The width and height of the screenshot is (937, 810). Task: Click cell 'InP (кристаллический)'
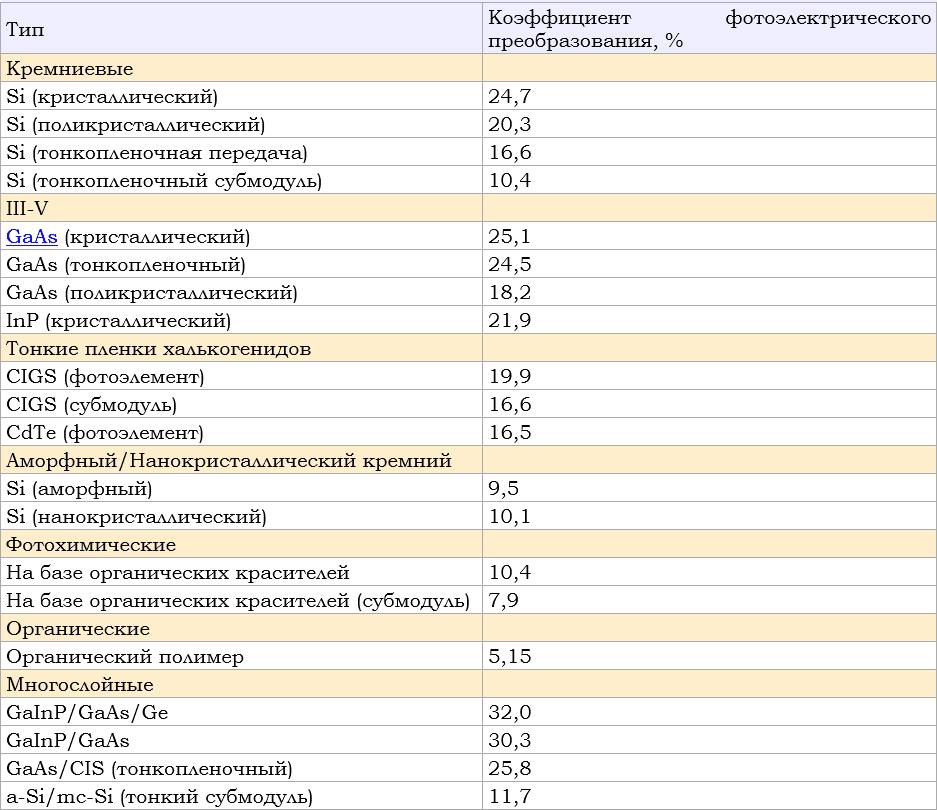[241, 320]
